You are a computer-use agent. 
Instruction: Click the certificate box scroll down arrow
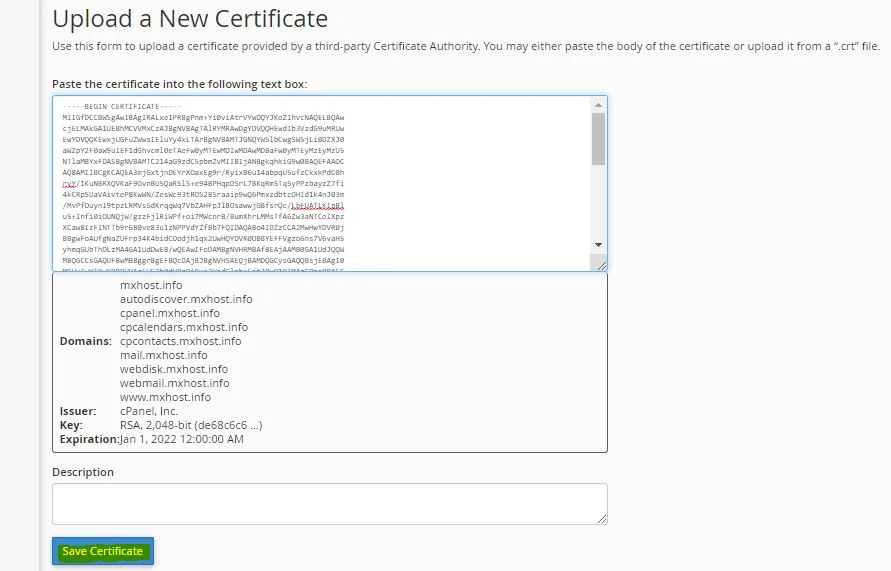(x=598, y=245)
